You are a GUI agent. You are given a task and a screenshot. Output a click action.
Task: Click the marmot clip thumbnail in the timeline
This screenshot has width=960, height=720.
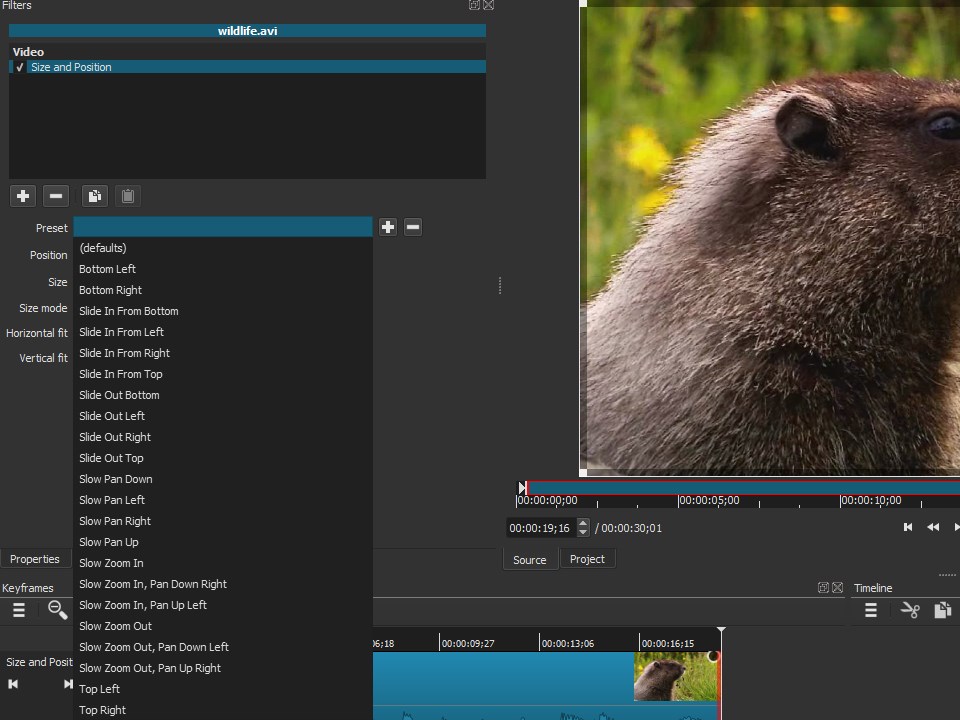point(676,677)
